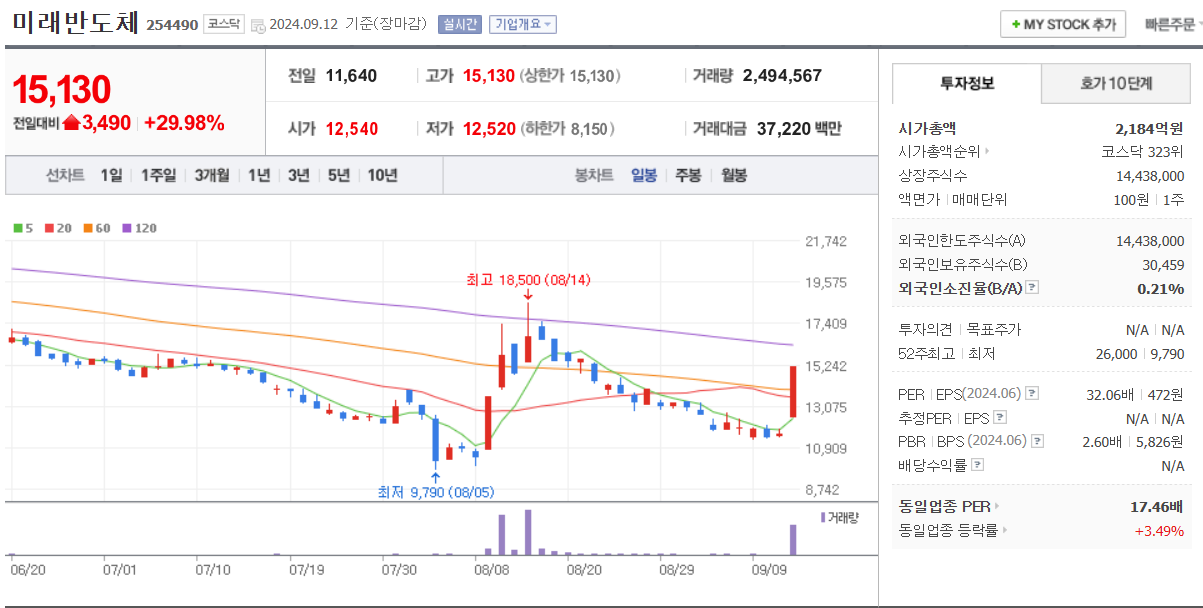Viewport: 1203px width, 608px height.
Task: Select the 5년 line chart period
Action: pos(339,176)
